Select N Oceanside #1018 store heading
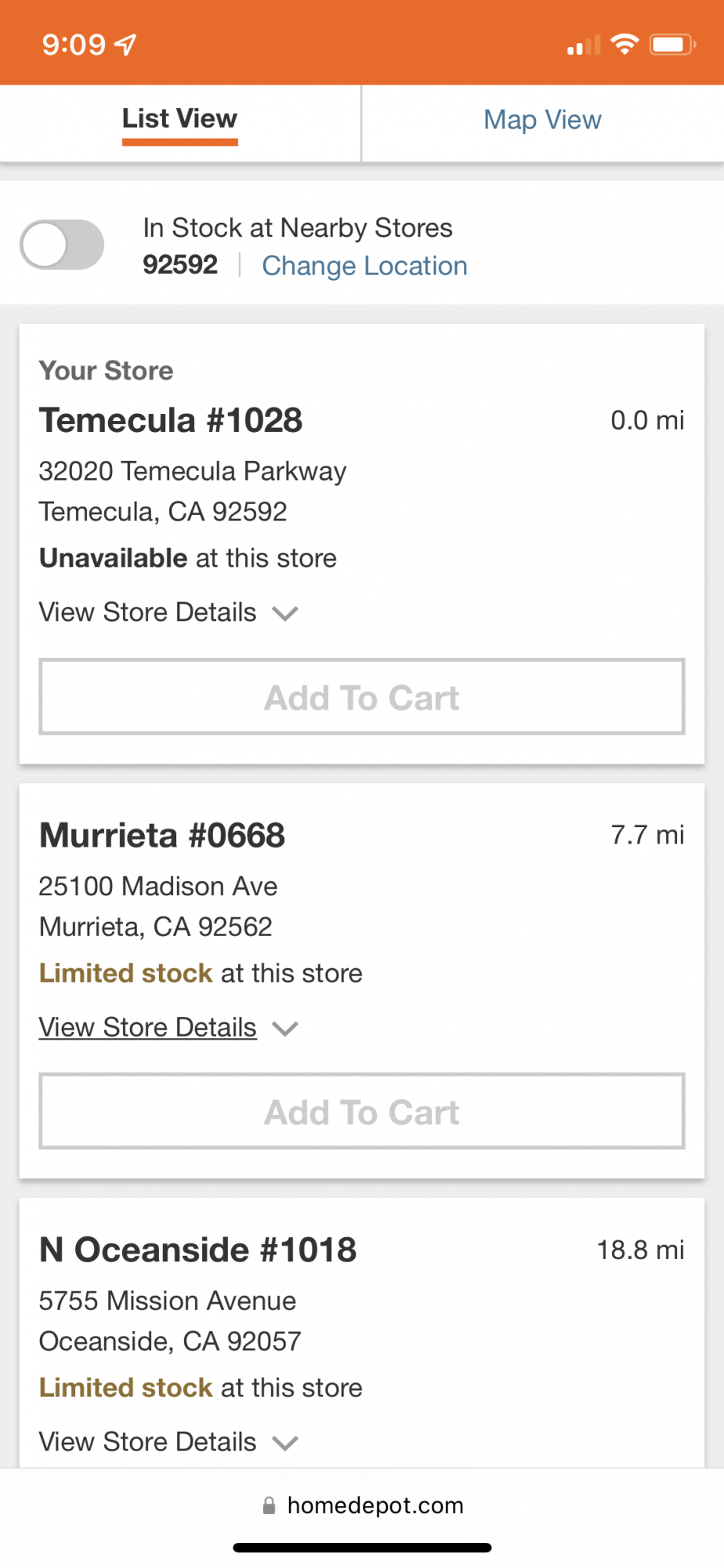Image resolution: width=724 pixels, height=1568 pixels. (198, 1250)
